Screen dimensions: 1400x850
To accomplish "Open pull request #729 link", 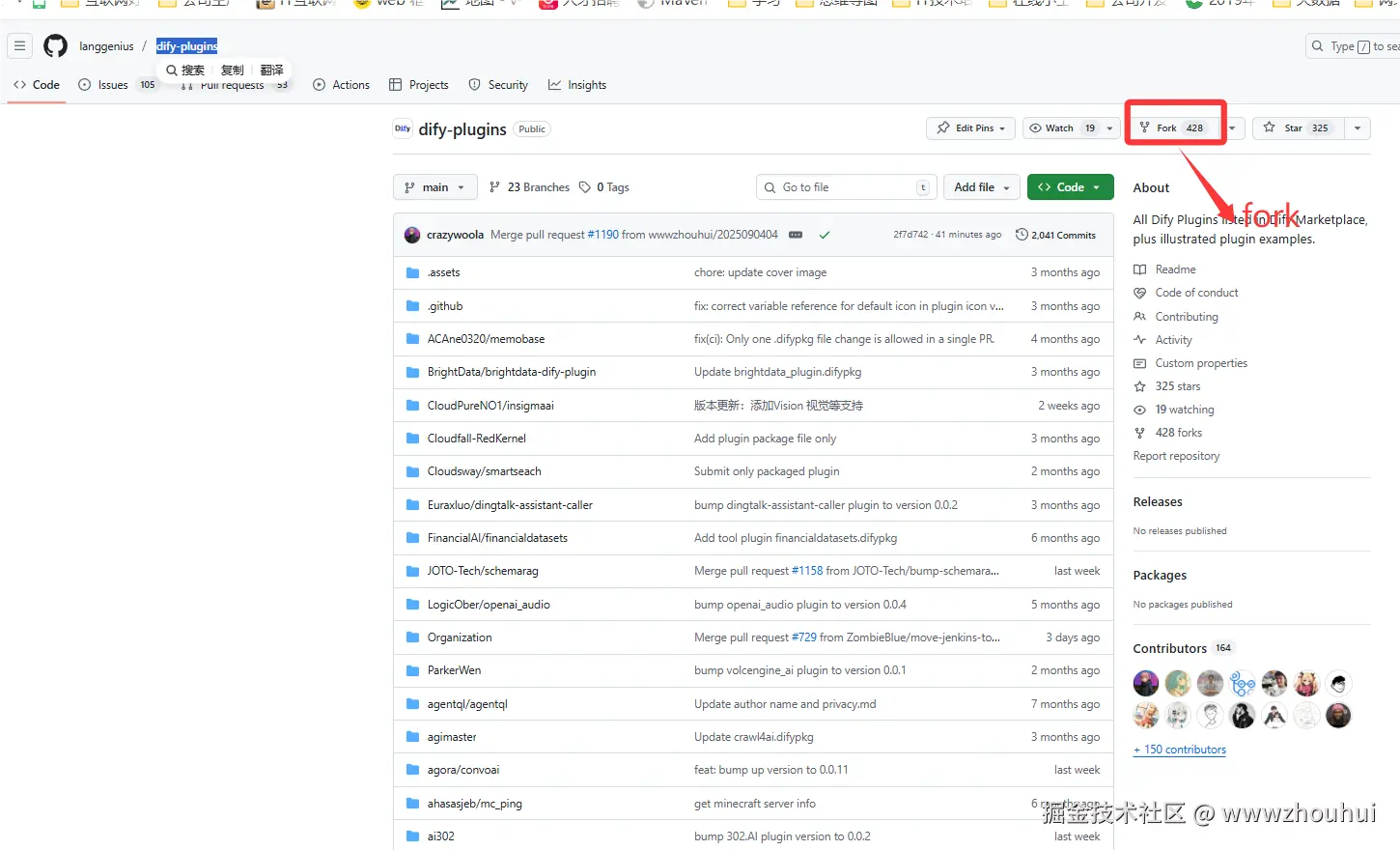I will point(804,637).
